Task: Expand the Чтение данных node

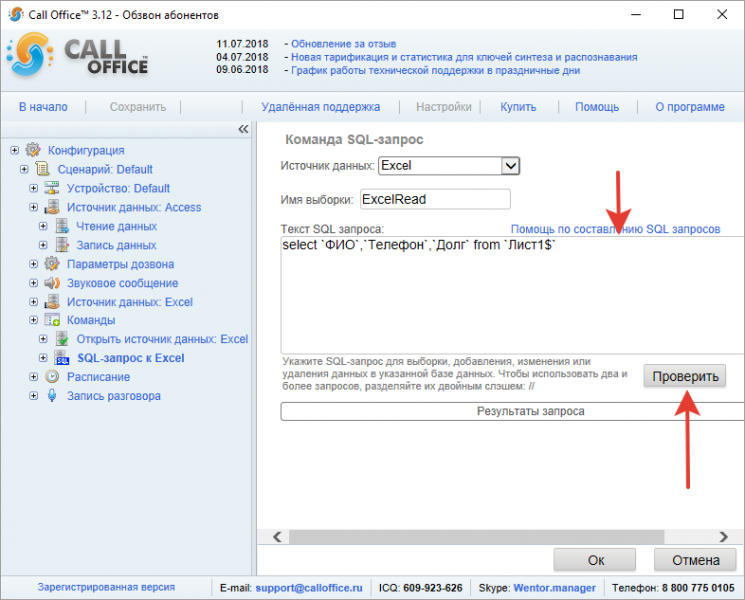Action: 43,226
